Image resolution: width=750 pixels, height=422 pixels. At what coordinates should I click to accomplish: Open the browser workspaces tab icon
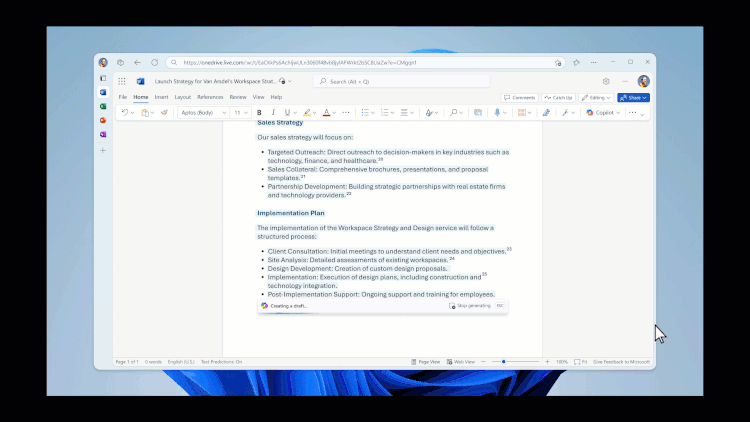tap(121, 62)
